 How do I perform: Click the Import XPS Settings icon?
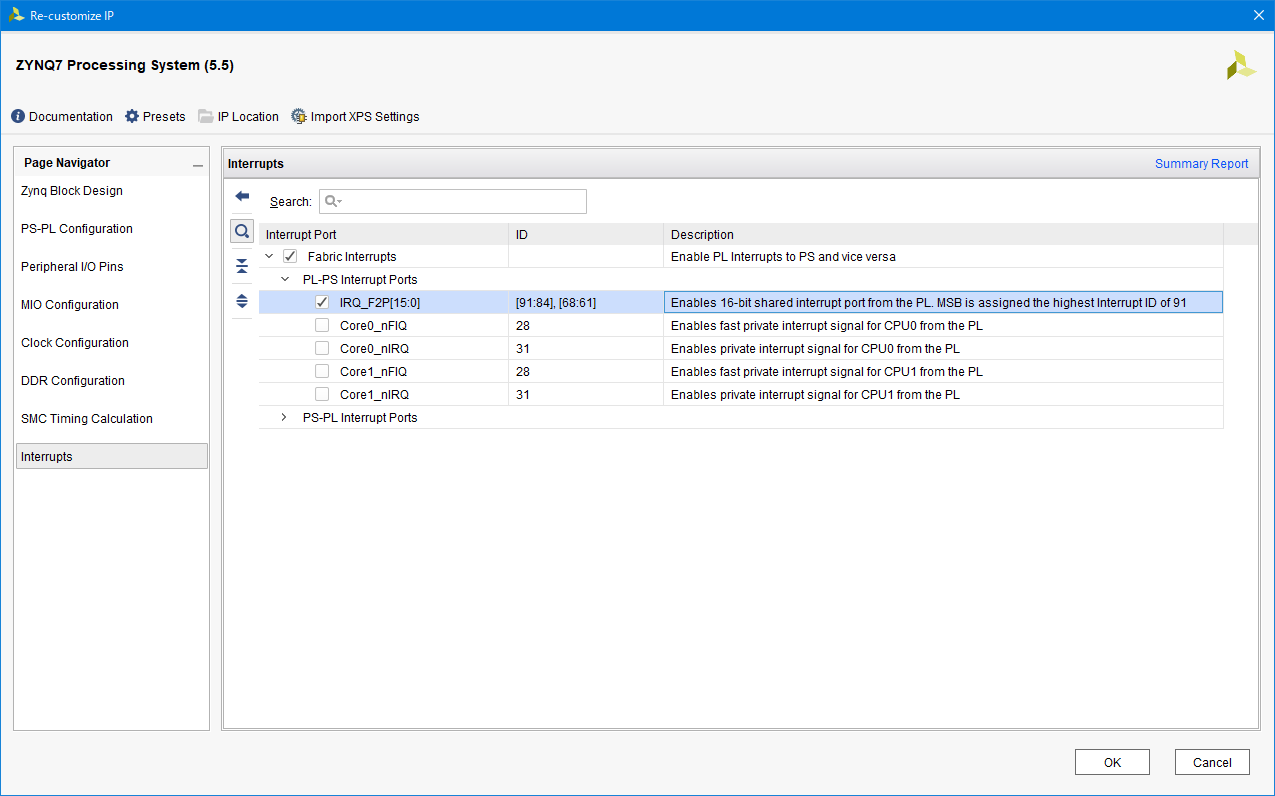point(299,117)
